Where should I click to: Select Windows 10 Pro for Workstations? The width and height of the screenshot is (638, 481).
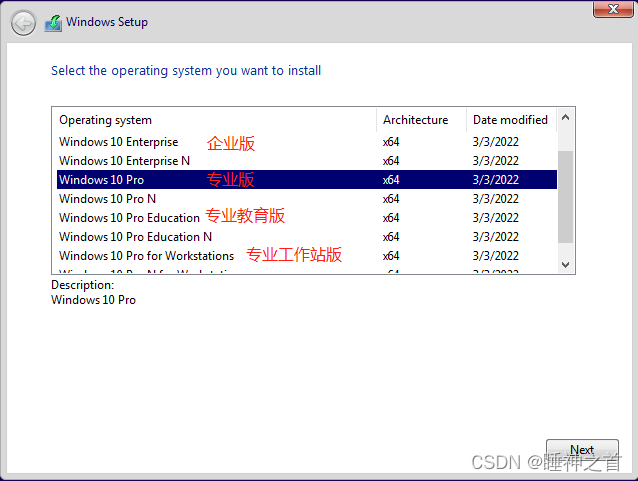[x=307, y=256]
